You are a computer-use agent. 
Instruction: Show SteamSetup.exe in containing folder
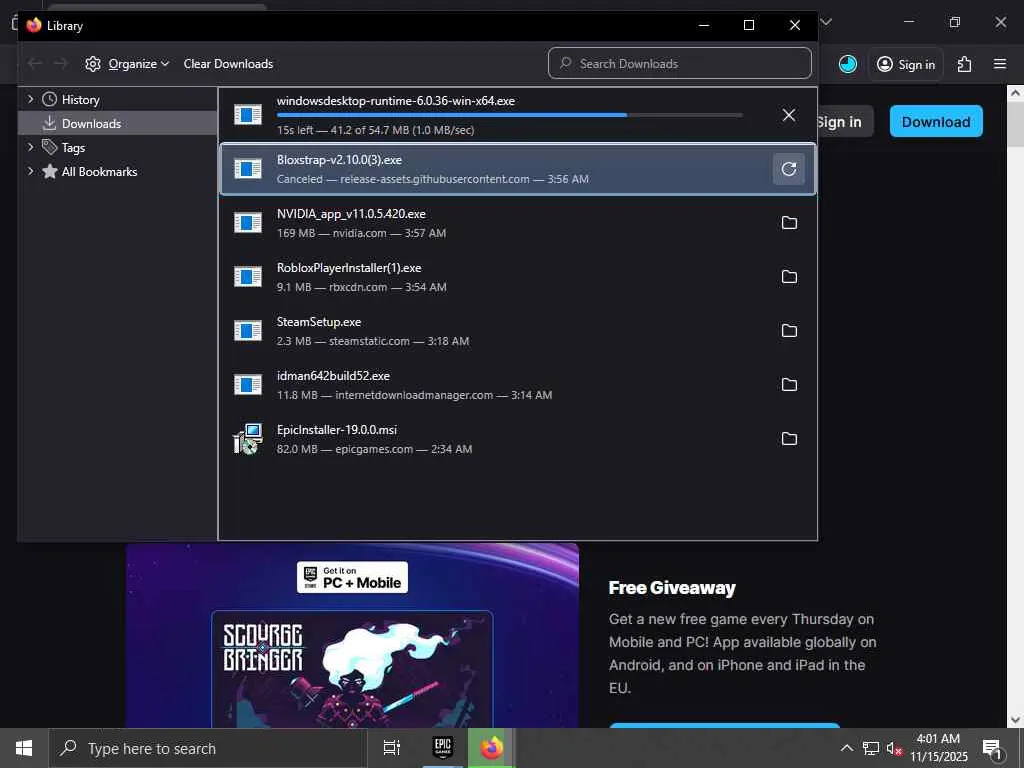point(789,330)
